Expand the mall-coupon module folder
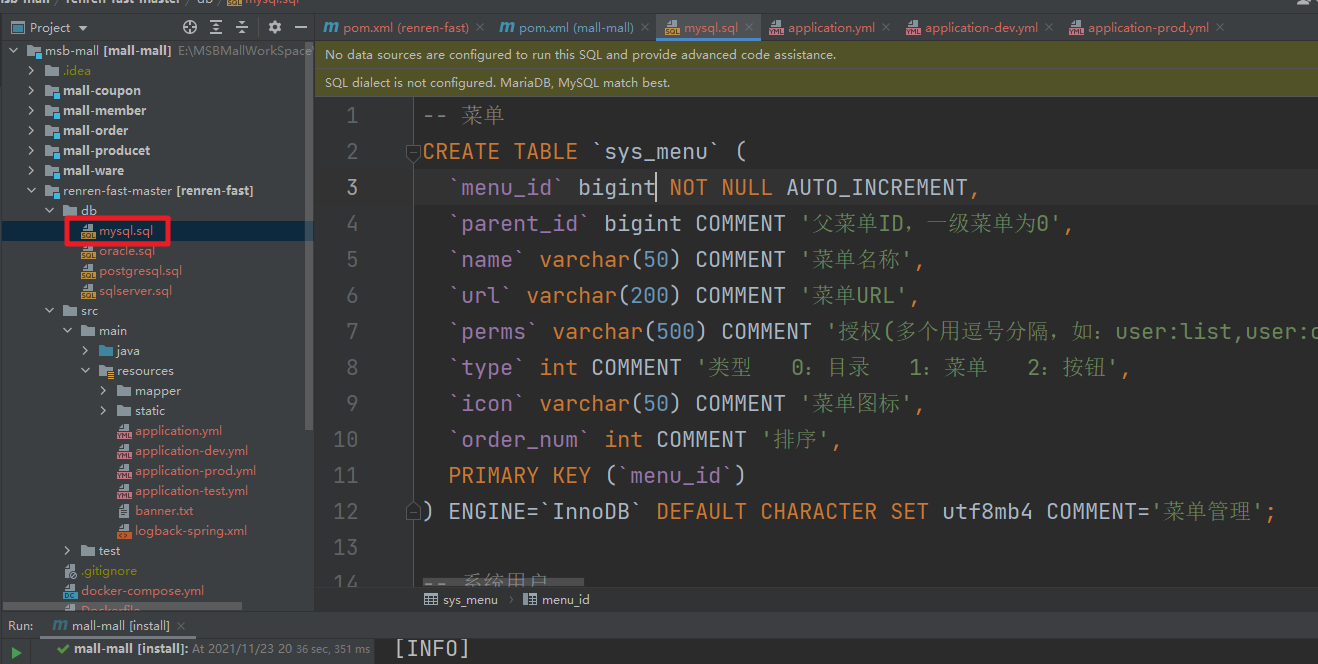This screenshot has width=1318, height=664. (x=31, y=91)
